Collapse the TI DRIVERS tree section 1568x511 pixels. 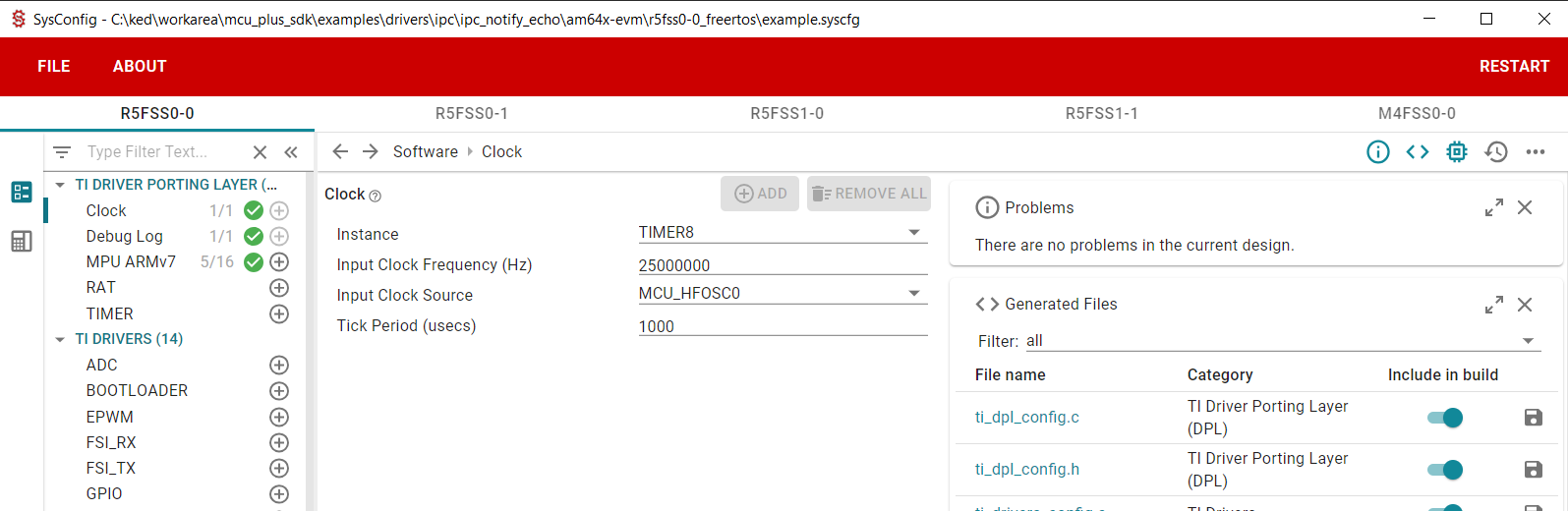(61, 339)
